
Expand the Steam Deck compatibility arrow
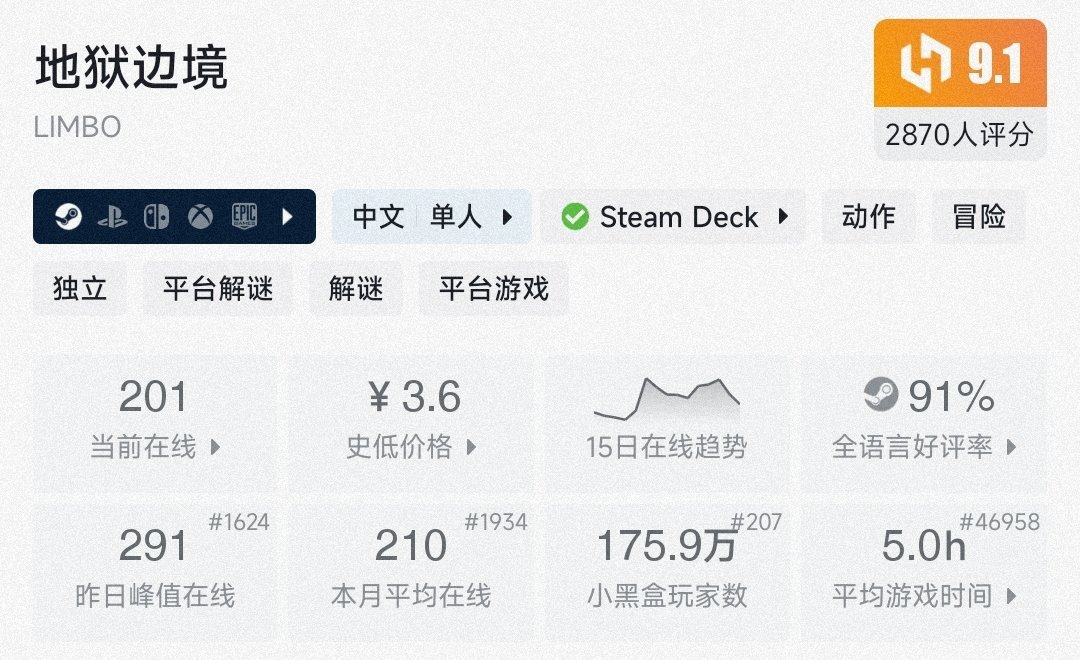[x=783, y=217]
